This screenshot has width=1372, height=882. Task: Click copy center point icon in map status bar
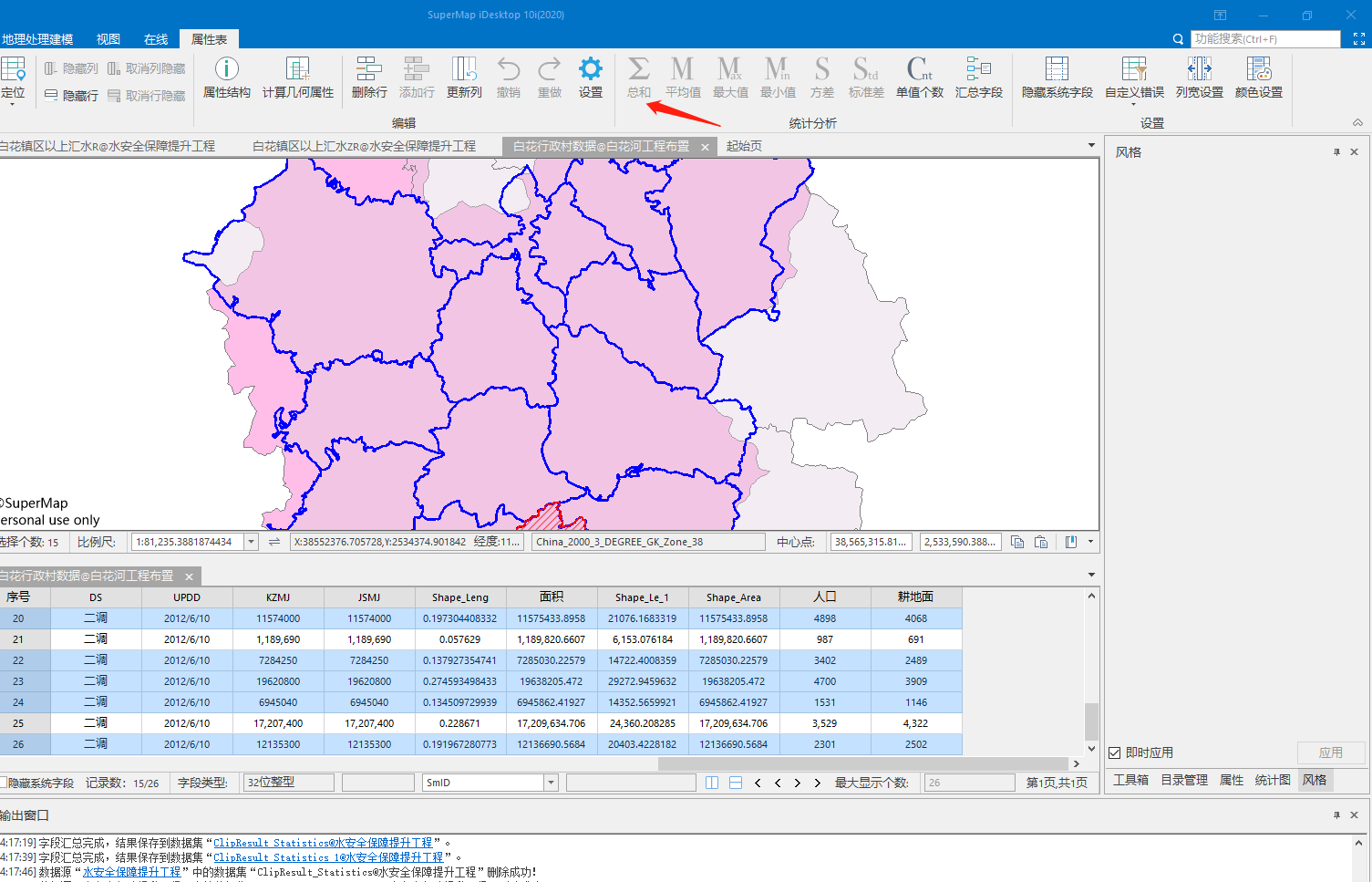[x=1017, y=542]
